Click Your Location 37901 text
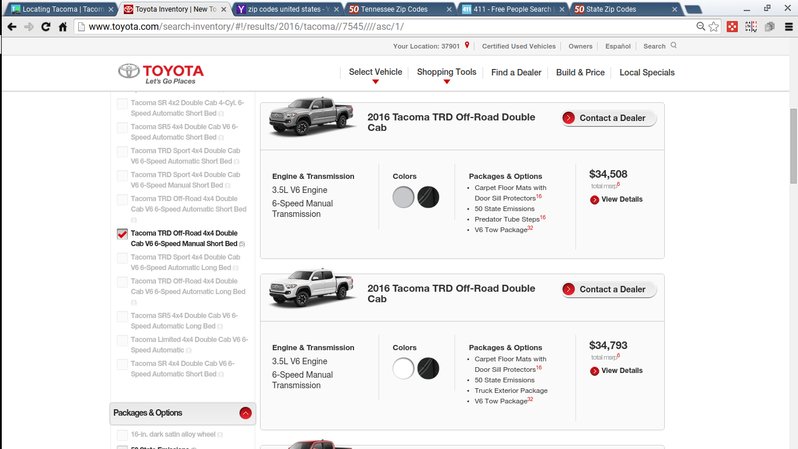This screenshot has width=798, height=449. 426,46
